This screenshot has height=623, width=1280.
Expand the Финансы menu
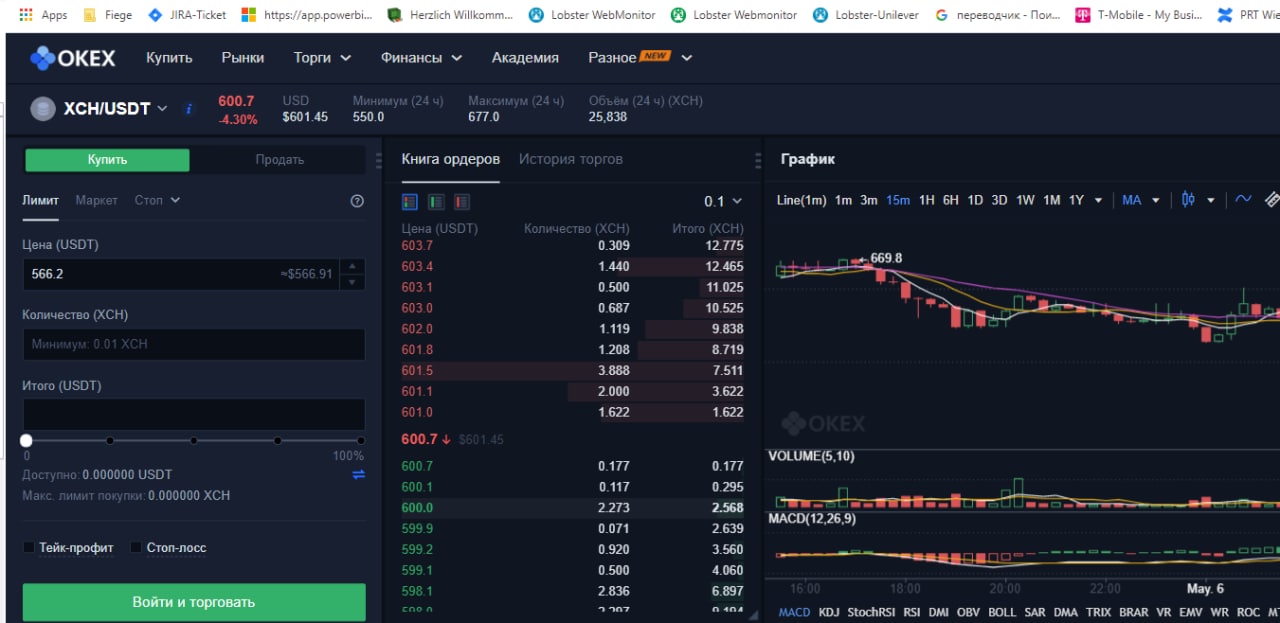click(x=421, y=58)
